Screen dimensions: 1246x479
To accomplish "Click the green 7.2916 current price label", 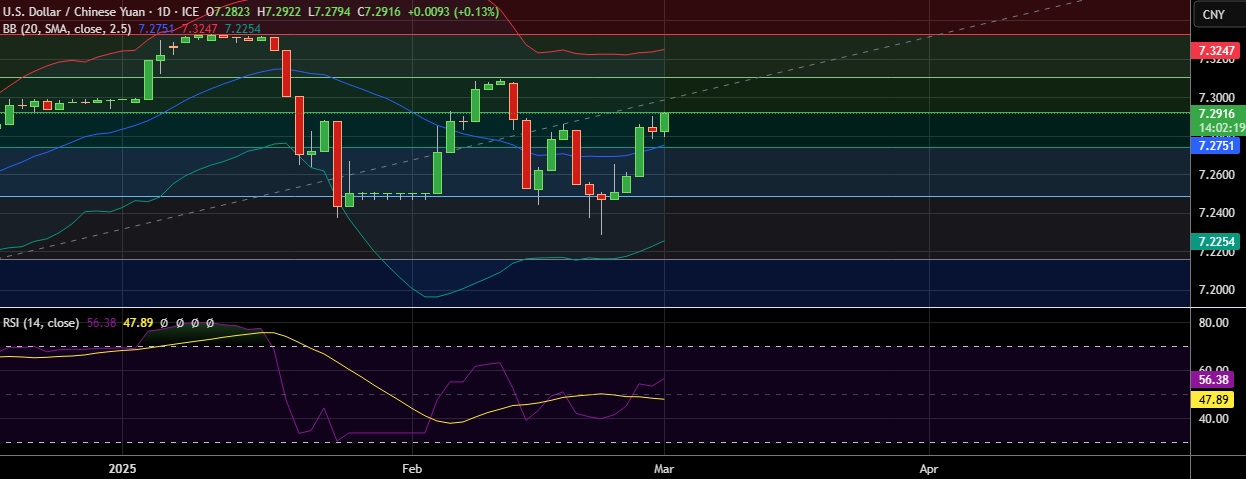I will point(1218,114).
